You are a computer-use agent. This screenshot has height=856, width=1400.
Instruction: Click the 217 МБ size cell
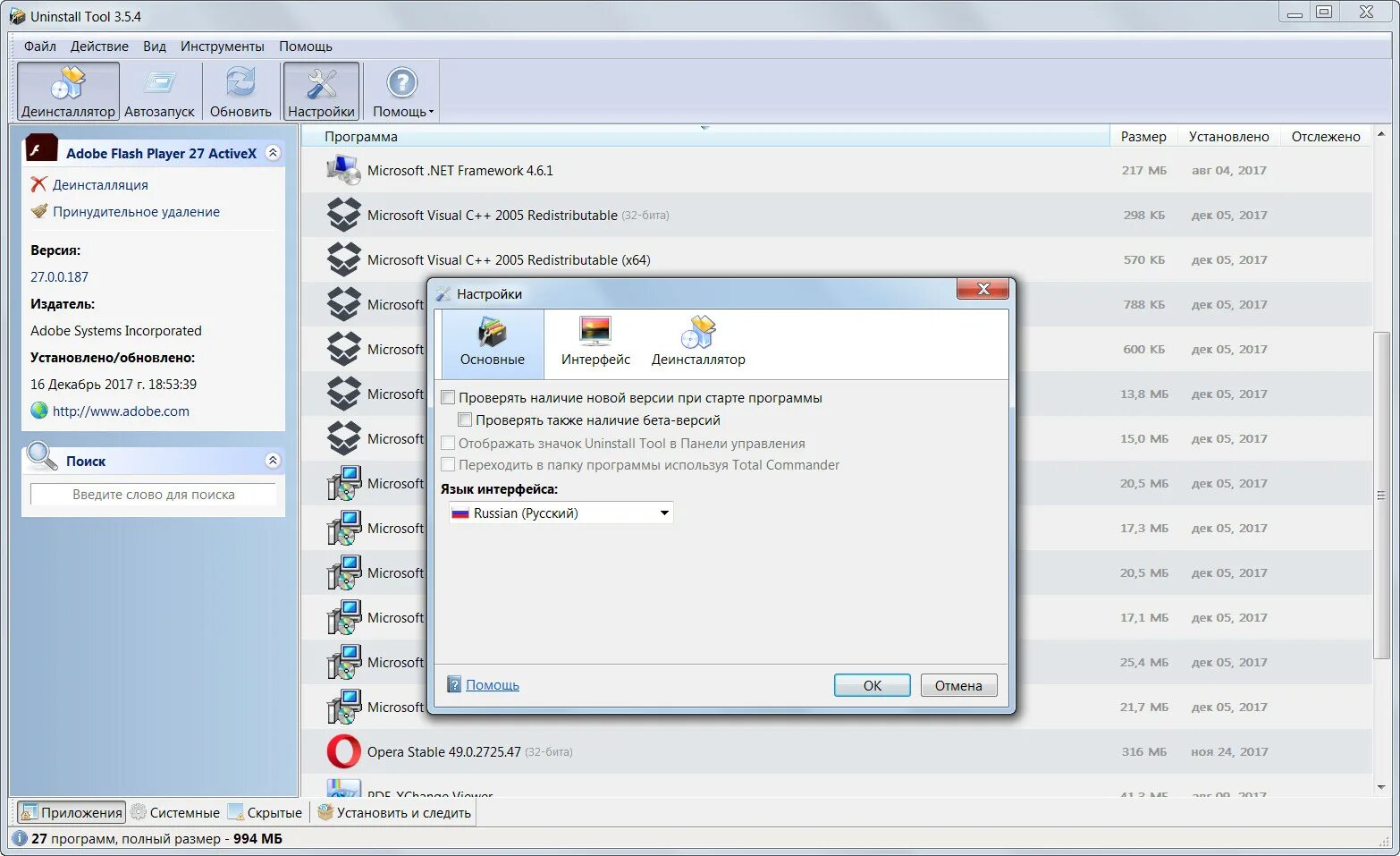coord(1143,170)
